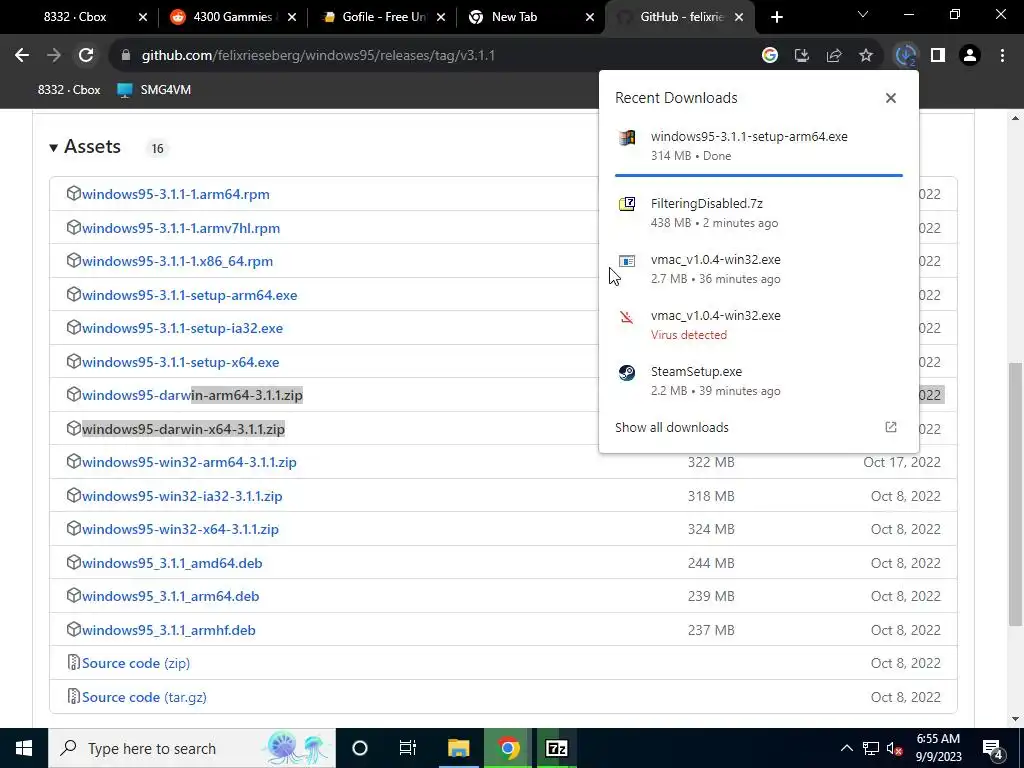1024x768 pixels.
Task: Open the SMG4VM bookmark
Action: point(154,90)
